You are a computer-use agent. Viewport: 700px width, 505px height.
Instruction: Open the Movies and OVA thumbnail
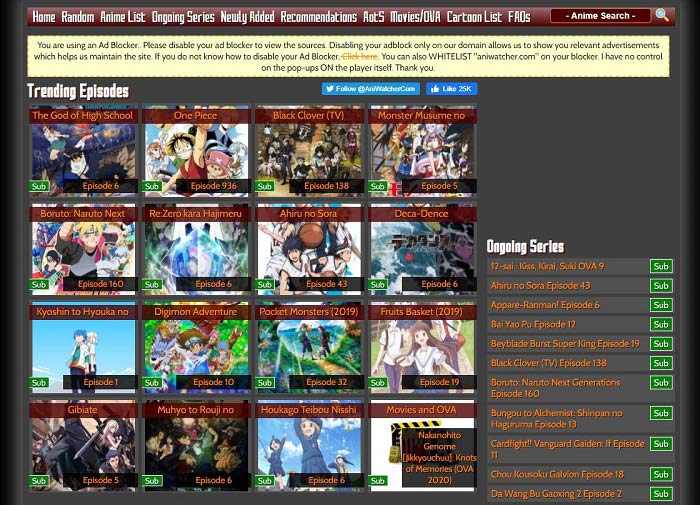pyautogui.click(x=422, y=446)
